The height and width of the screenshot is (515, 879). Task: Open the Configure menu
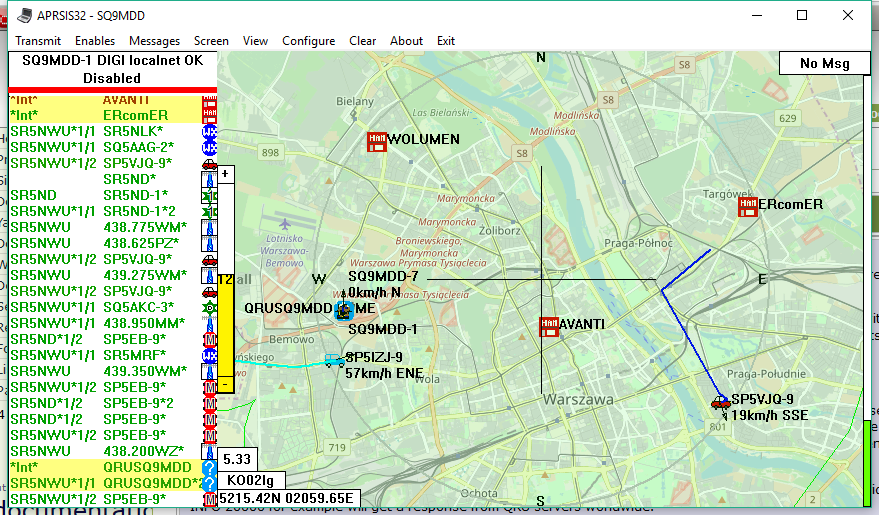(308, 41)
